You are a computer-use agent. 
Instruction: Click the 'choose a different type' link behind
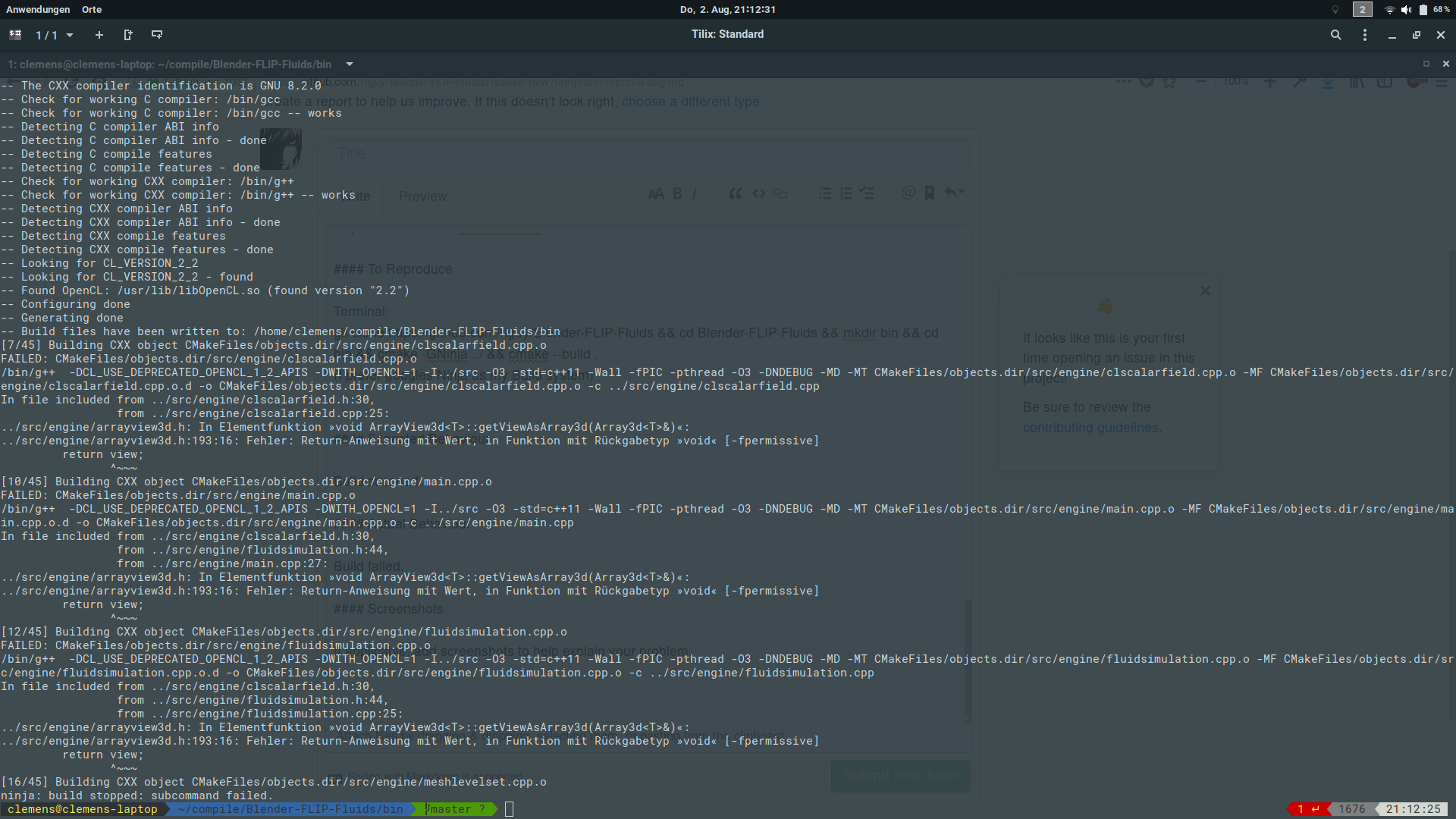tap(691, 102)
